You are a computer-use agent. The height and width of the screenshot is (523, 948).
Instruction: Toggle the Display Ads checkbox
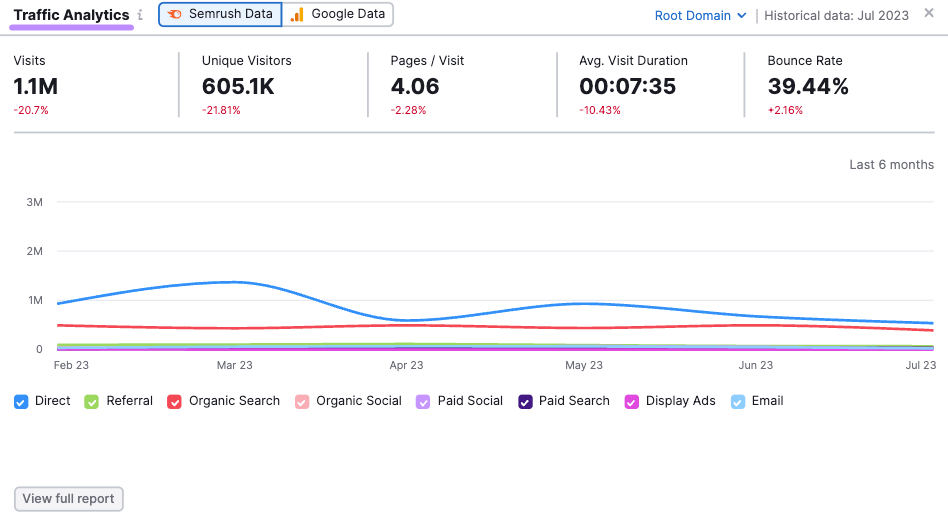tap(632, 401)
